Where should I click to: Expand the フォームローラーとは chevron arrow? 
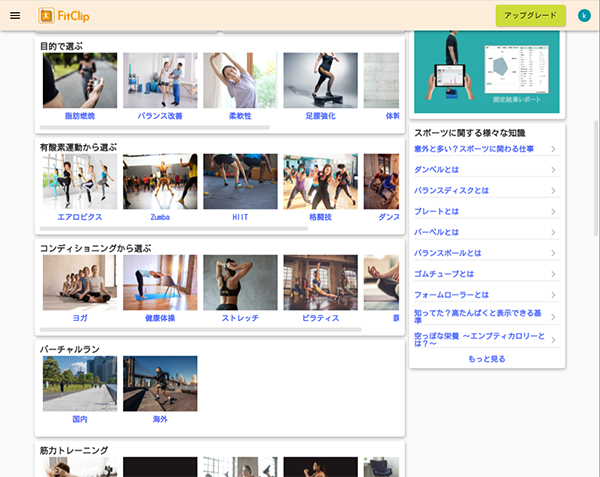pos(553,295)
